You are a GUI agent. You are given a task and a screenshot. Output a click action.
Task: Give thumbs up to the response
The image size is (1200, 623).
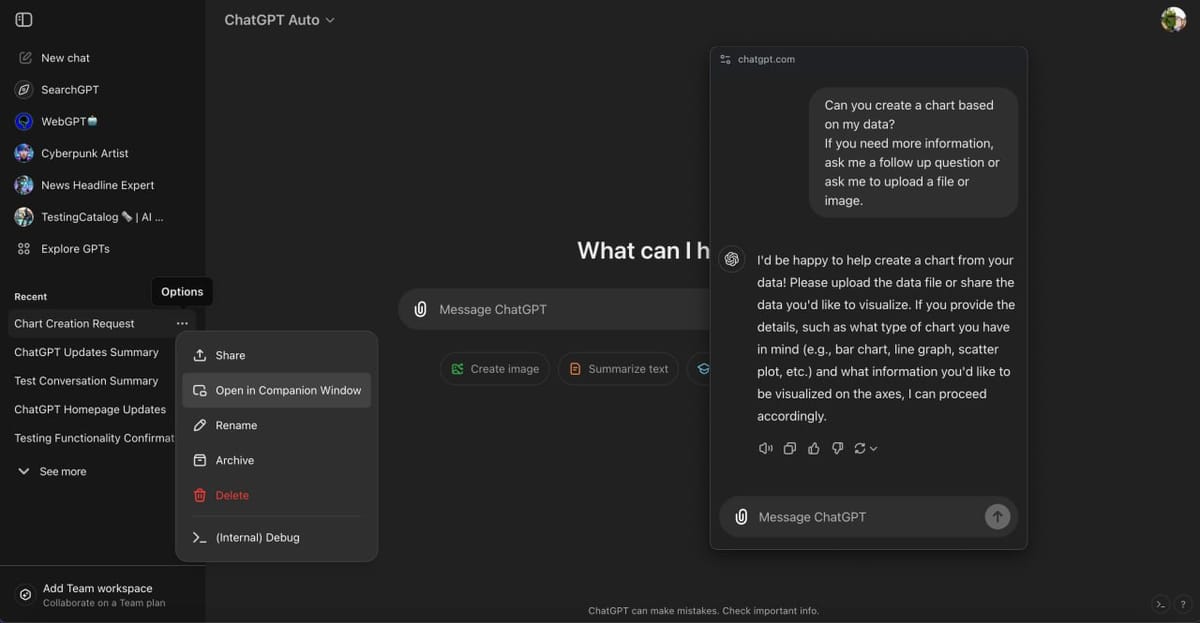tap(814, 448)
